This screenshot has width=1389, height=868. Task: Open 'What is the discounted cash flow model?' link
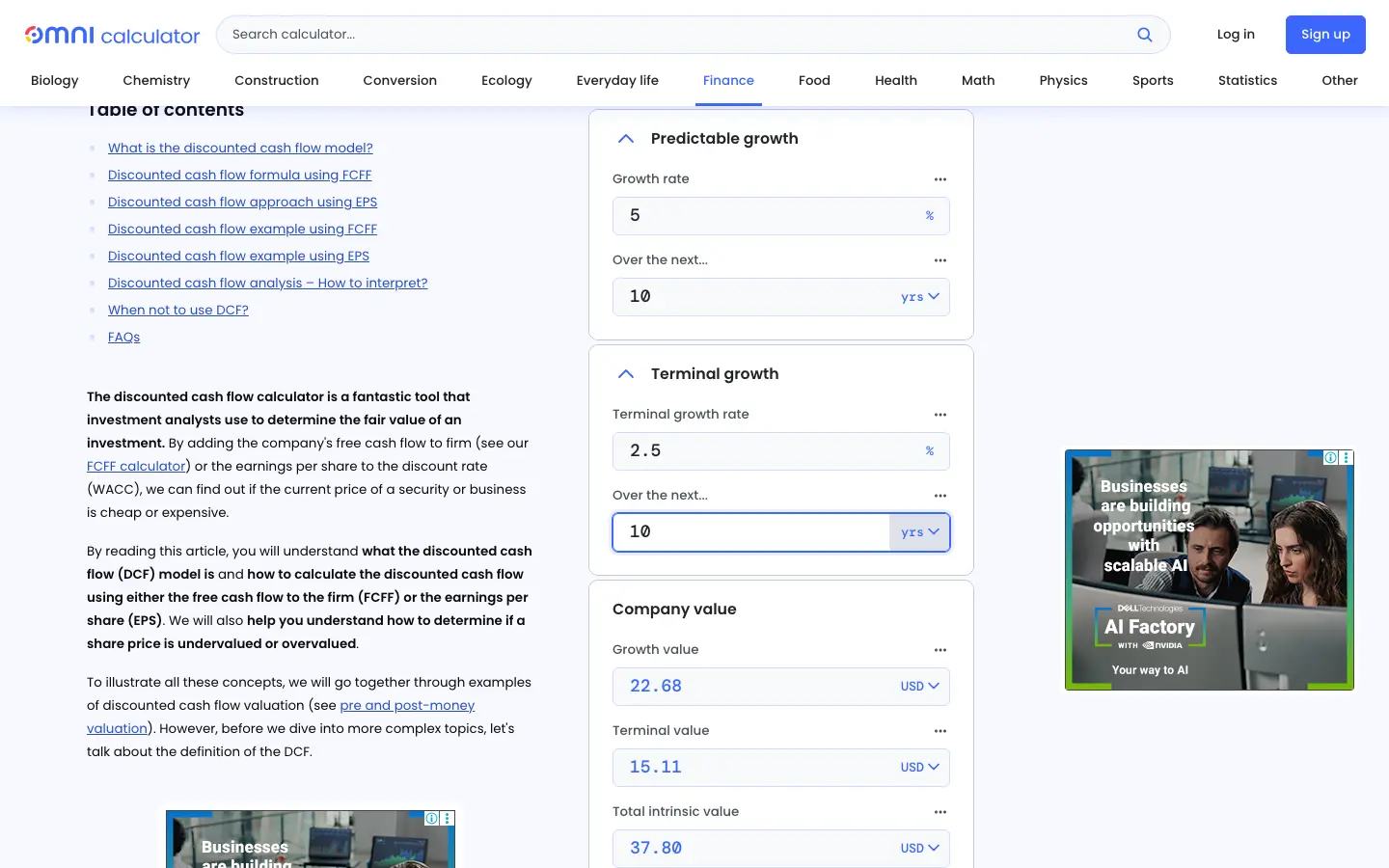pos(240,148)
